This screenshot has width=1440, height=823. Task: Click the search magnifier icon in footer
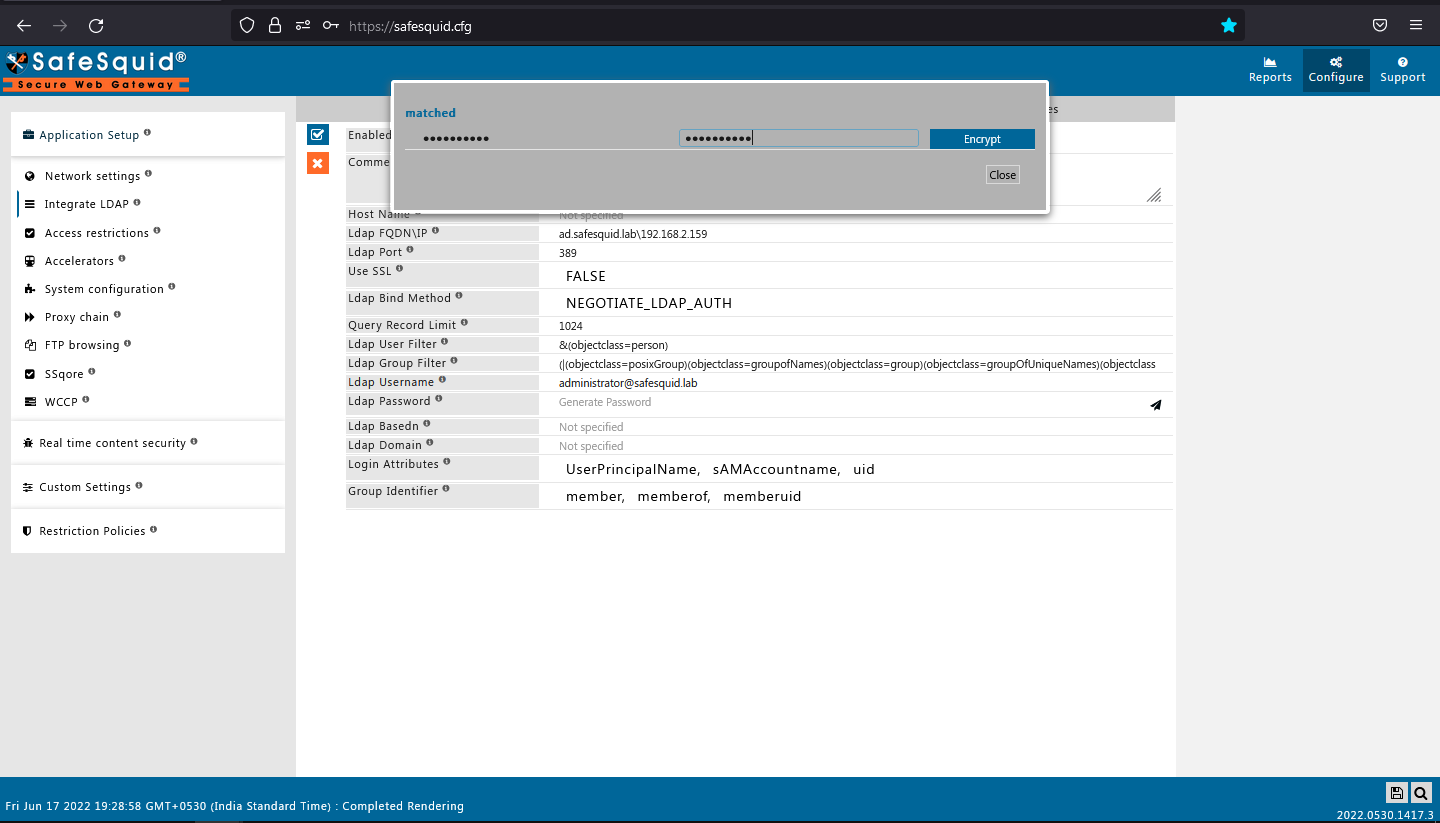tap(1420, 793)
